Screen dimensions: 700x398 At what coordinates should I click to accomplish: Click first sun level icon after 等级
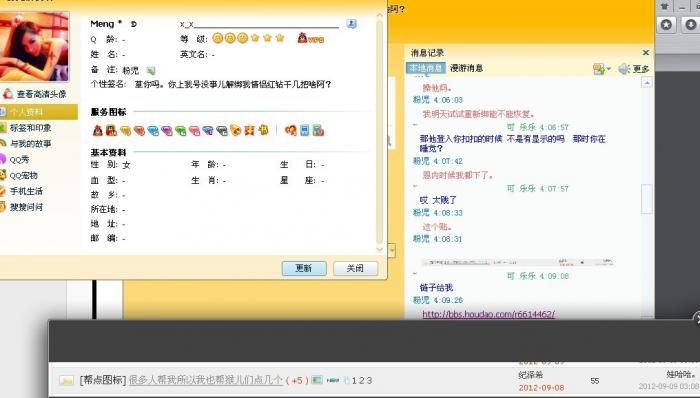pos(217,38)
